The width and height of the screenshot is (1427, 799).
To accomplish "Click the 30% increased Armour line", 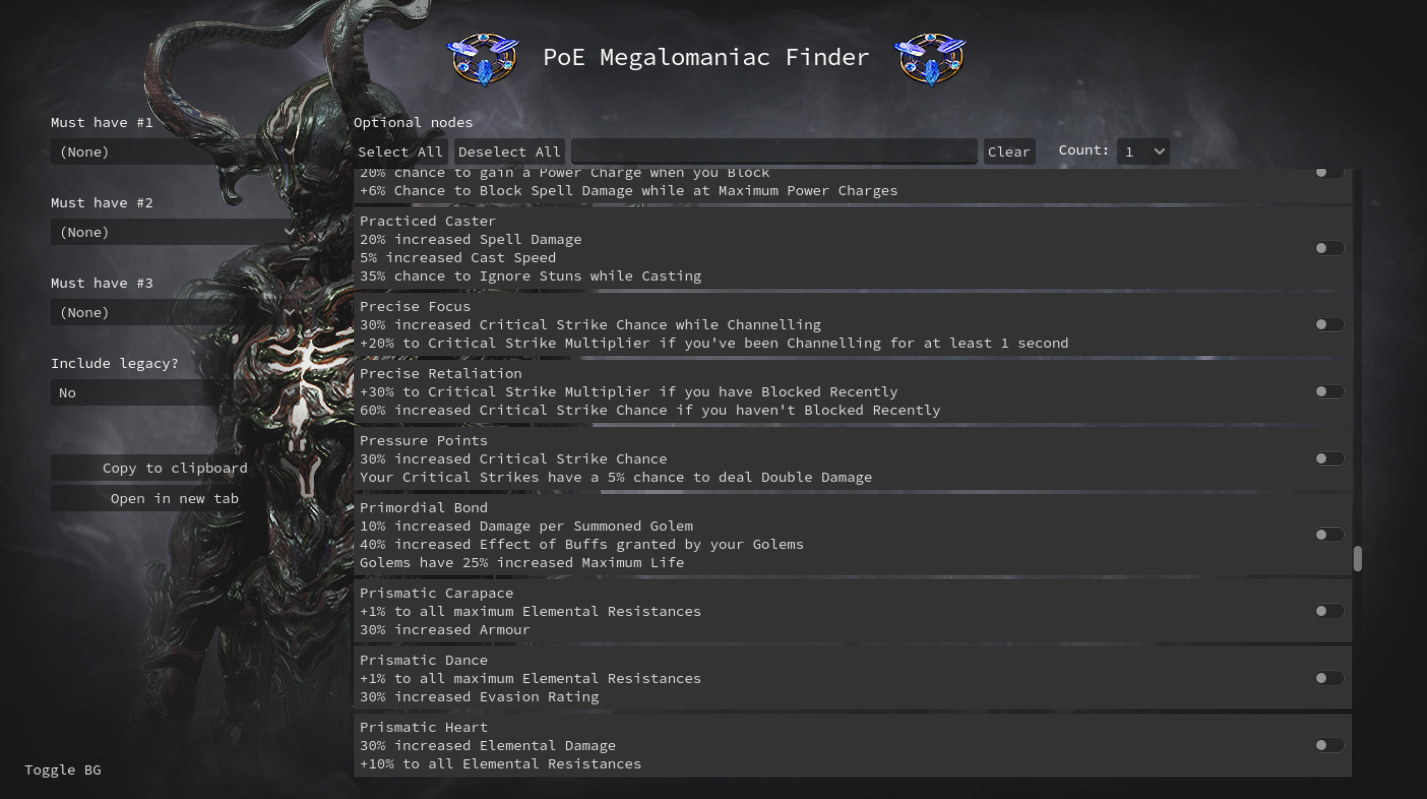I will (x=445, y=629).
